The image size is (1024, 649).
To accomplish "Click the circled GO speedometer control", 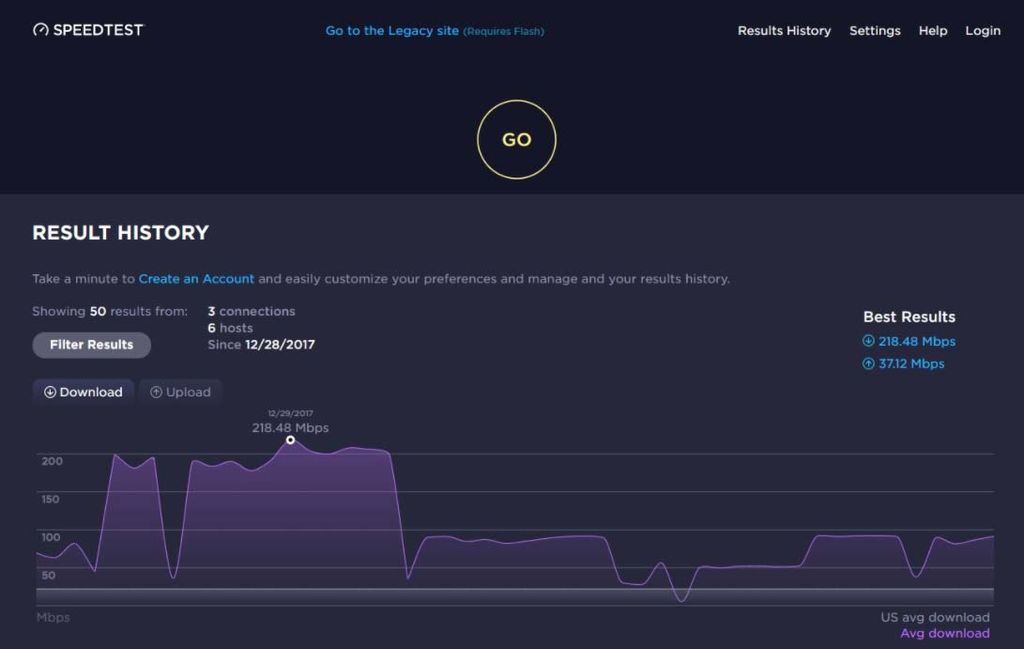I will [516, 139].
